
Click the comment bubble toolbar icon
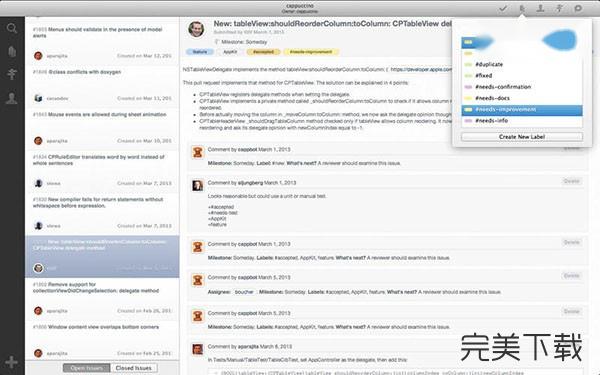[x=578, y=8]
